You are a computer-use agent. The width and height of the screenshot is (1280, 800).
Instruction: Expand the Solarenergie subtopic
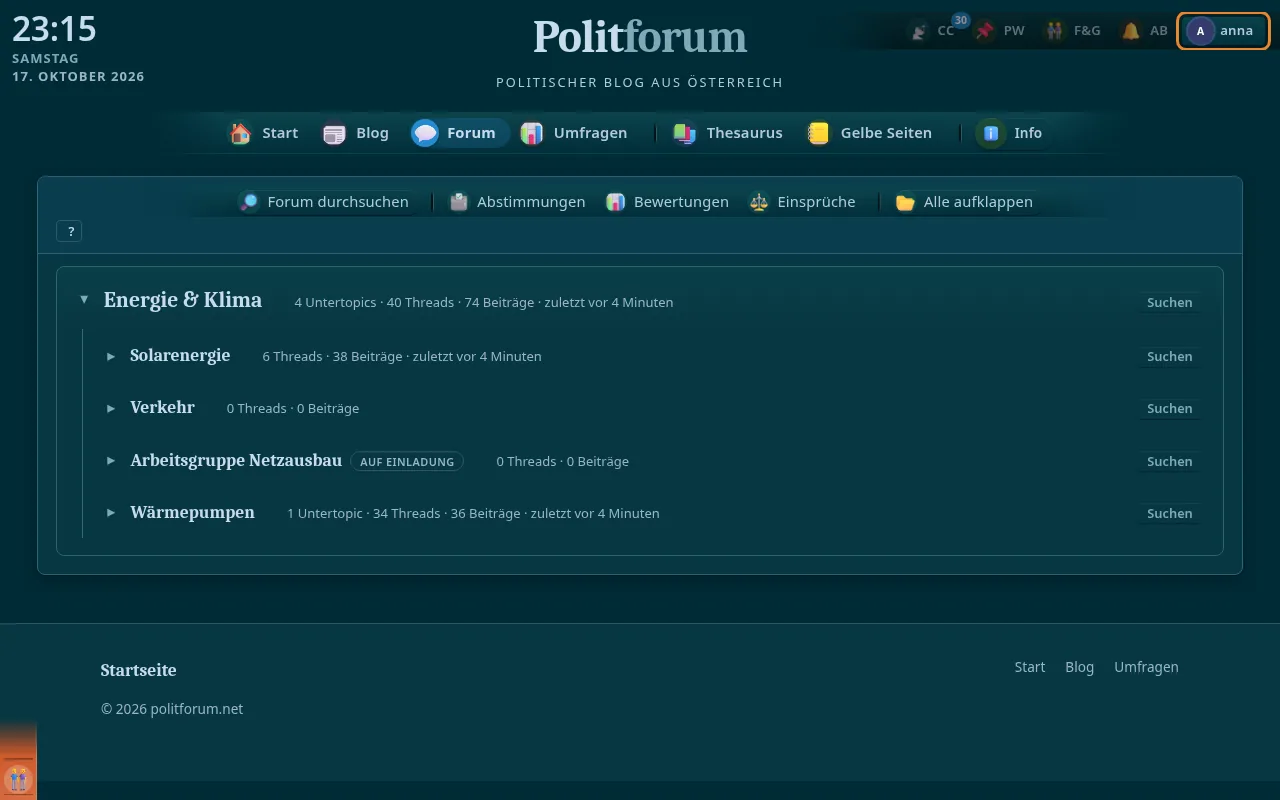point(111,356)
